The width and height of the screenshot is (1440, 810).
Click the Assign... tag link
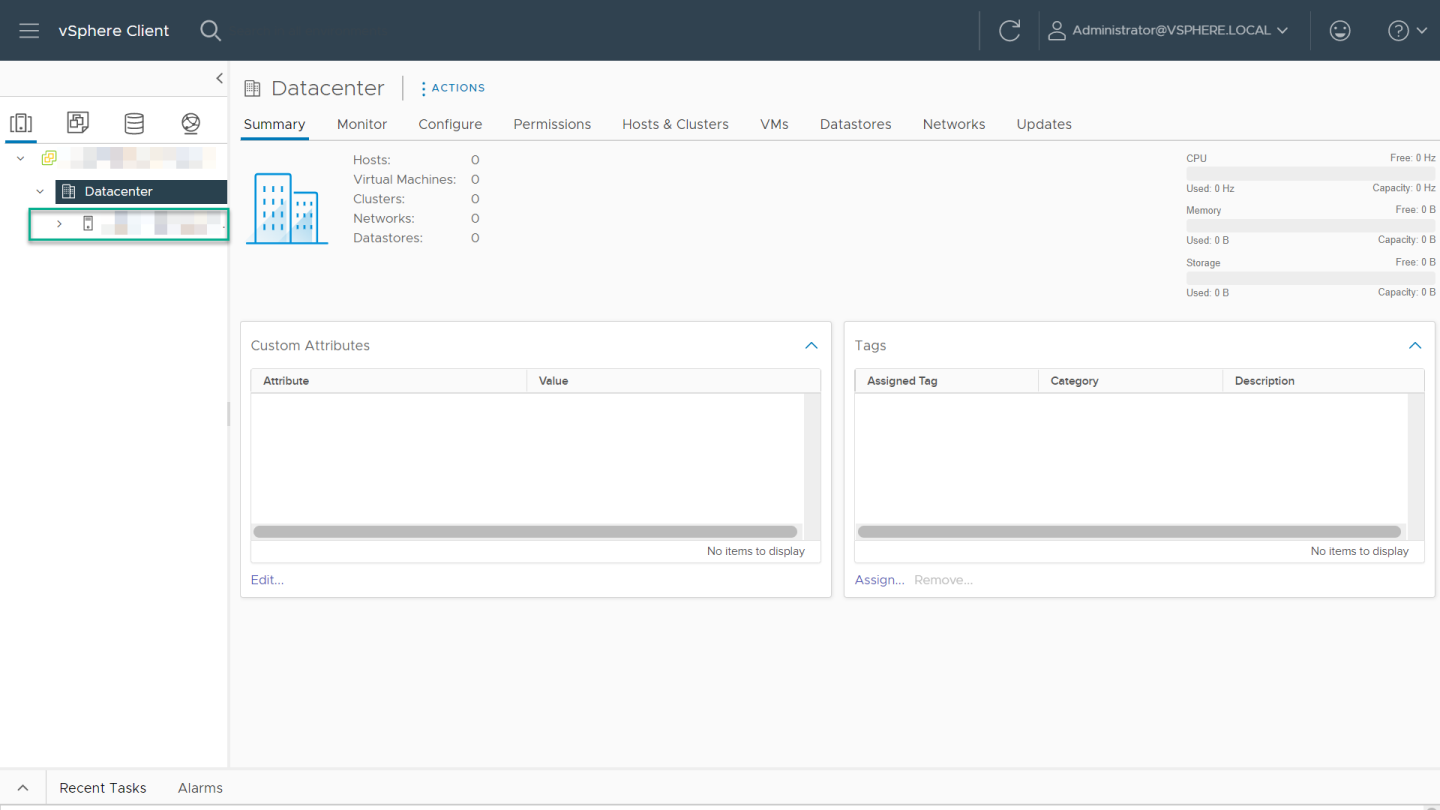tap(879, 580)
